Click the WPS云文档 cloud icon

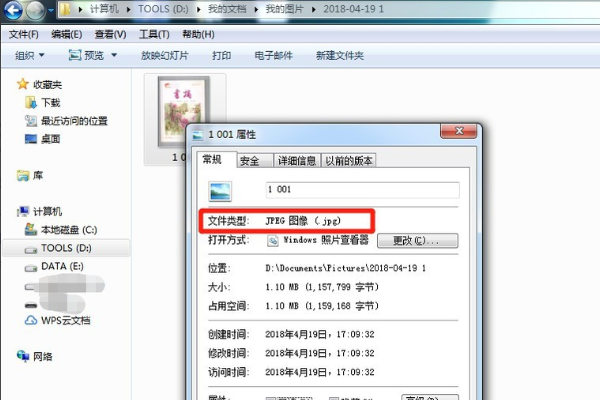click(31, 320)
